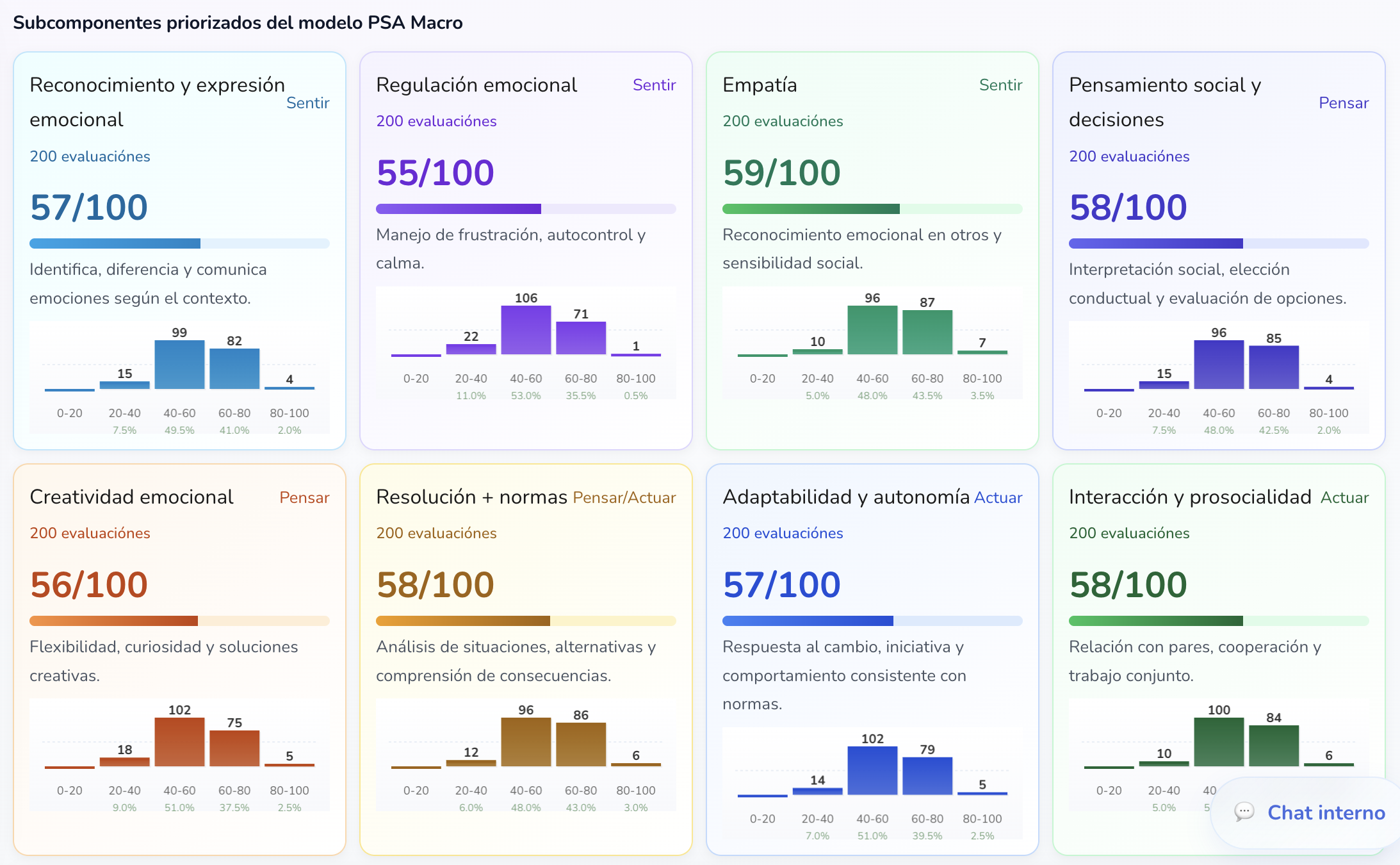This screenshot has width=1400, height=865.
Task: Click the Pensar tag on Creatividad emocional
Action: tap(304, 497)
